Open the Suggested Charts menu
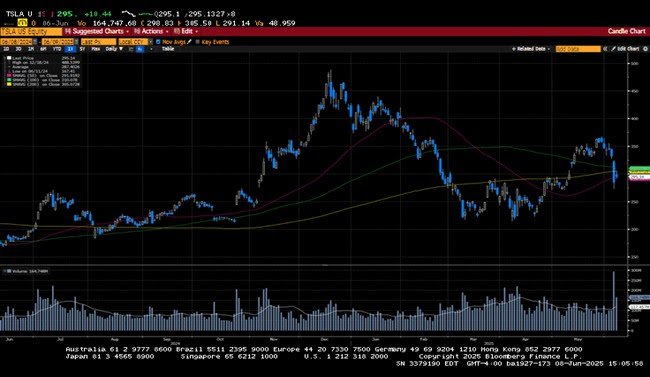 point(97,32)
